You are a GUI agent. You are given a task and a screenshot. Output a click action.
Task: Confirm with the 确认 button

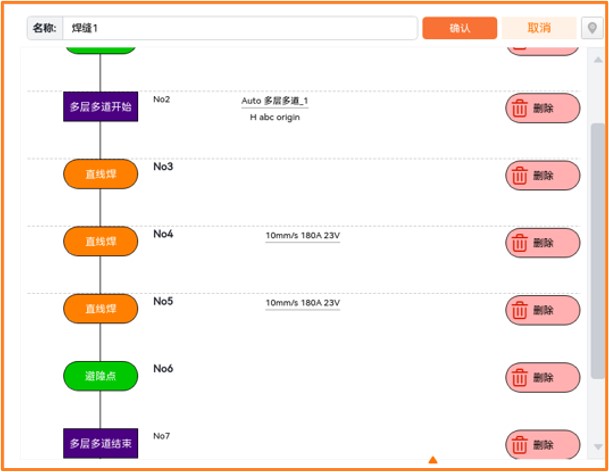point(459,28)
